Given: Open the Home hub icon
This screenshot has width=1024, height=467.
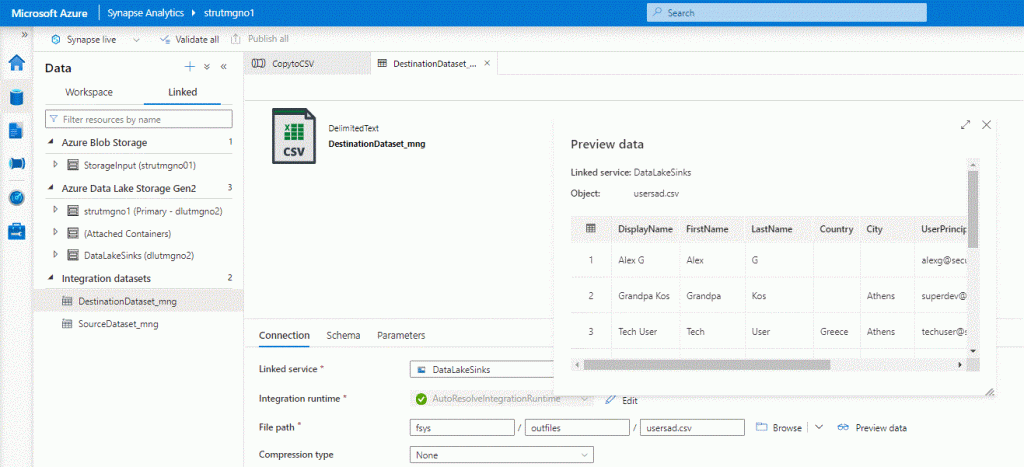Looking at the screenshot, I should pyautogui.click(x=16, y=63).
